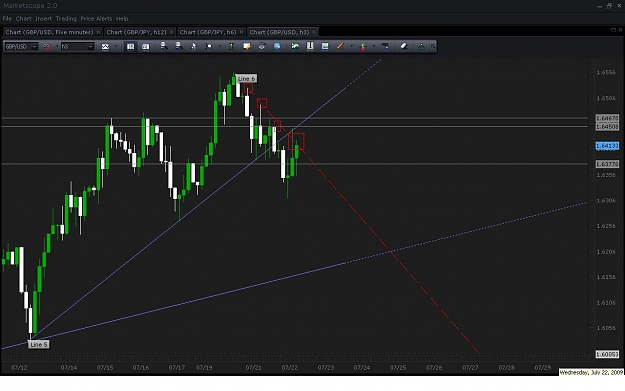The height and width of the screenshot is (391, 625).
Task: Expand the red-green arrows icon dropdown
Action: click(x=374, y=47)
